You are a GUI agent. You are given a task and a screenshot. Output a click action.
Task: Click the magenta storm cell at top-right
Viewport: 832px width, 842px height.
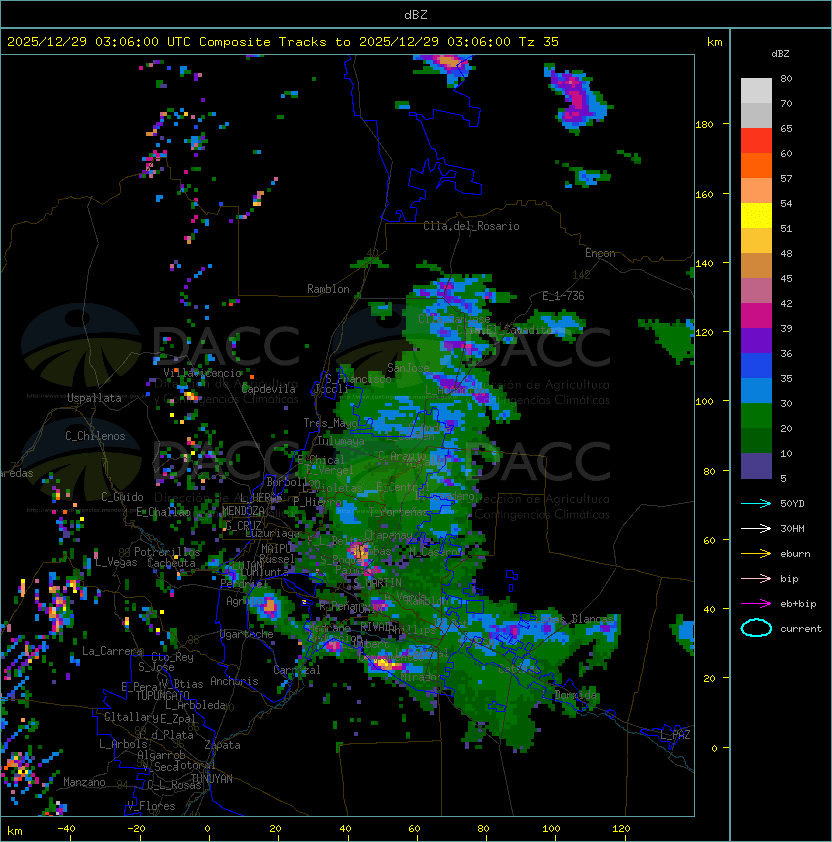(576, 99)
